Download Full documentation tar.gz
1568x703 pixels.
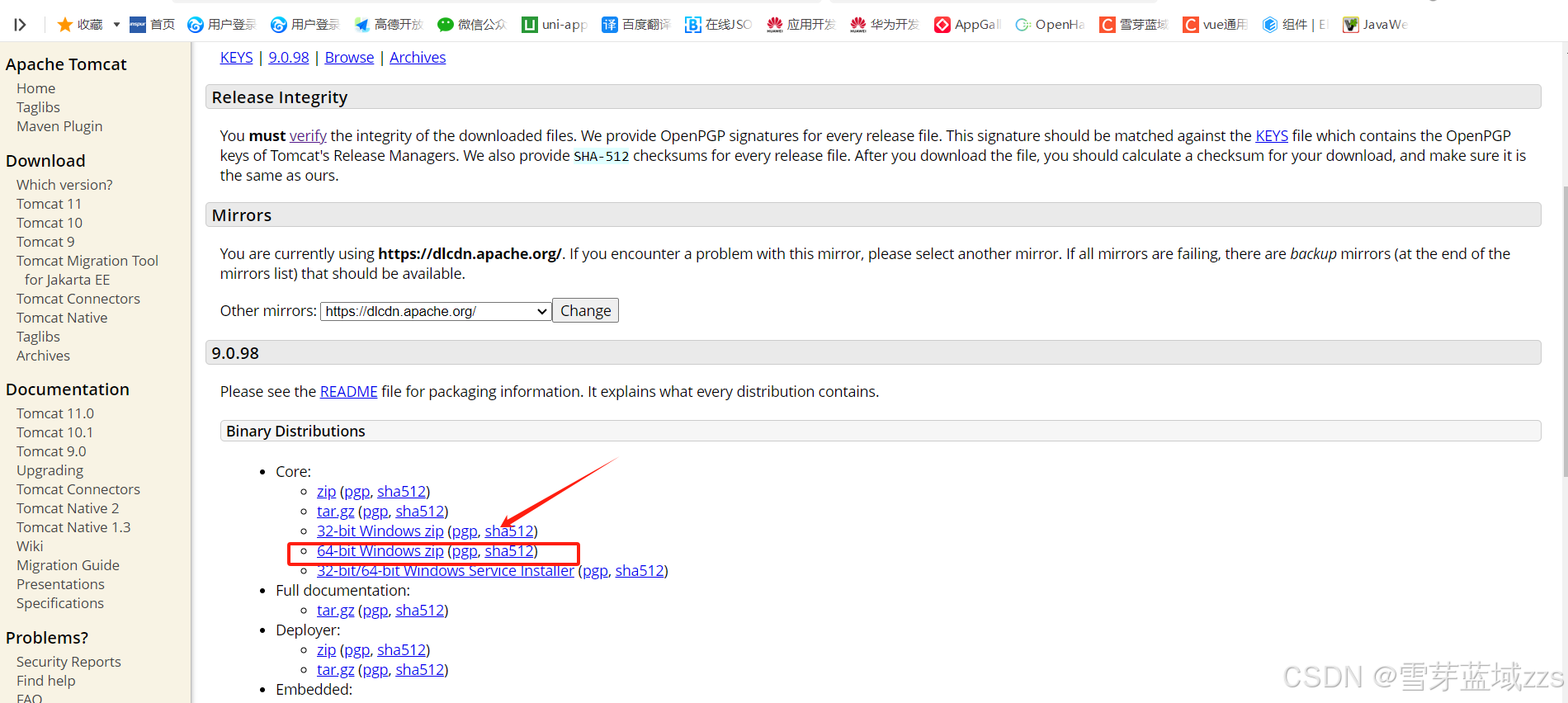[x=336, y=611]
